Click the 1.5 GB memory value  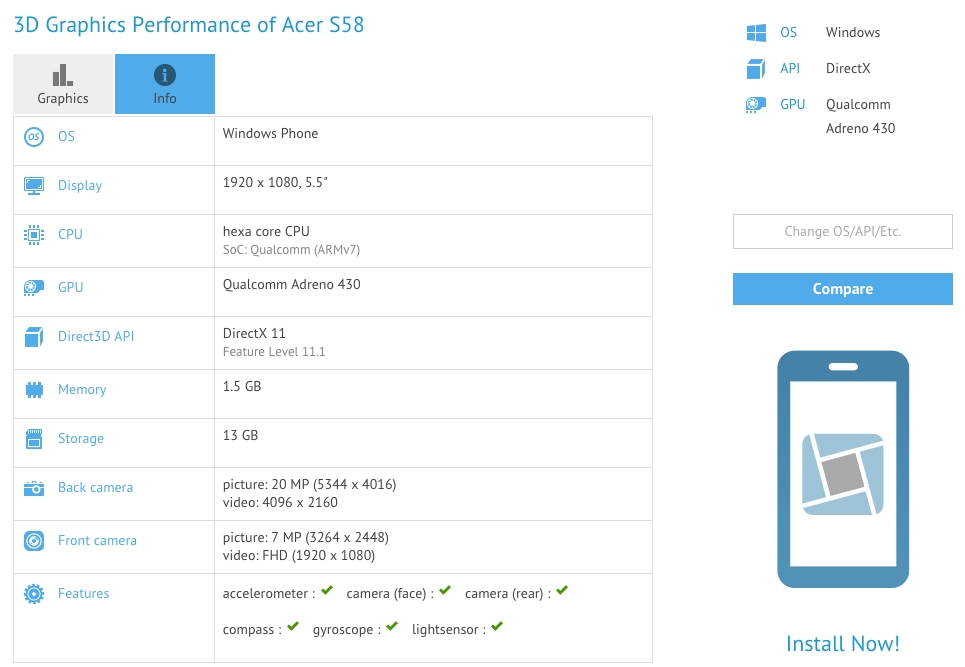pos(242,386)
